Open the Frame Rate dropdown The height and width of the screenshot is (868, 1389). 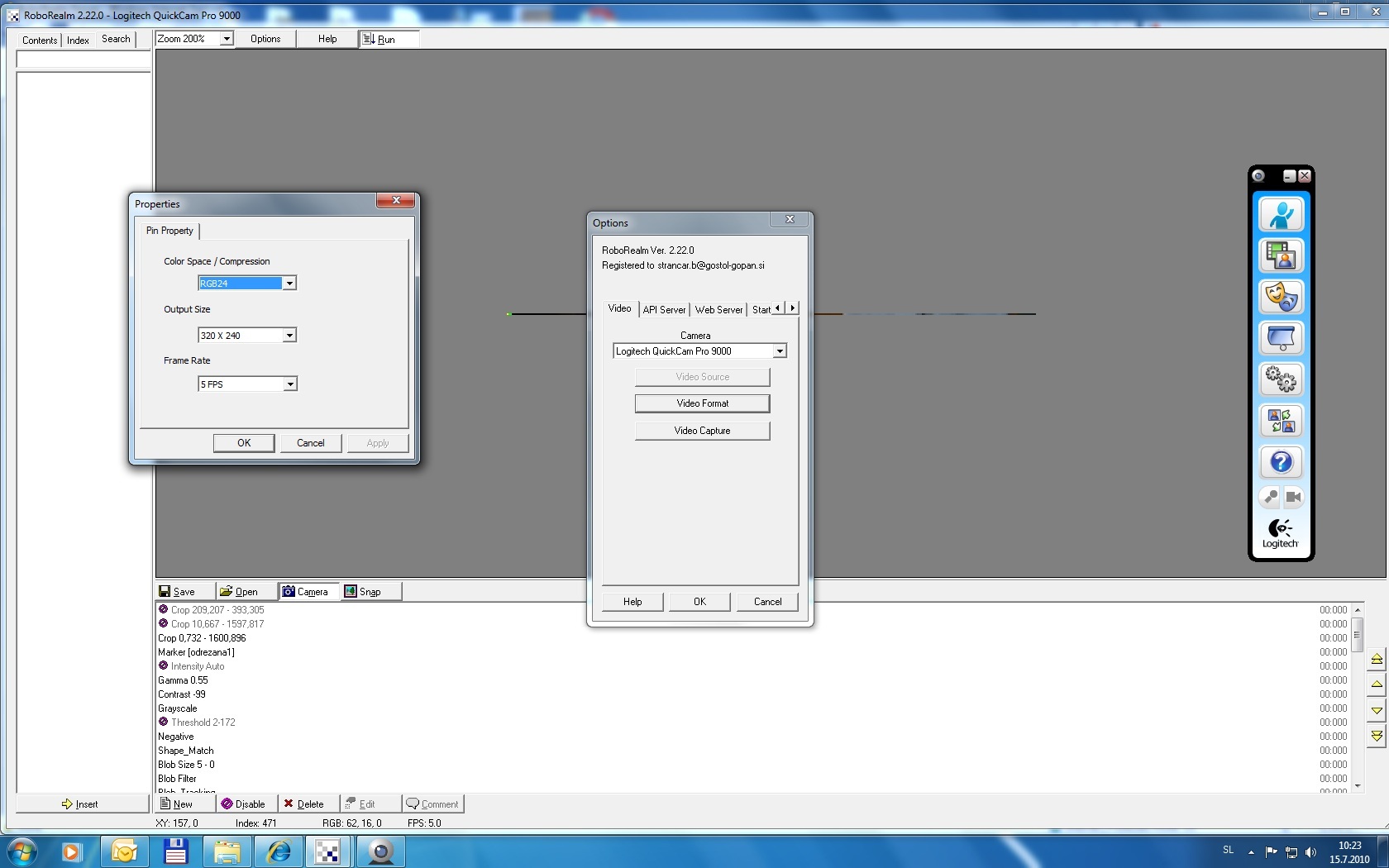289,384
